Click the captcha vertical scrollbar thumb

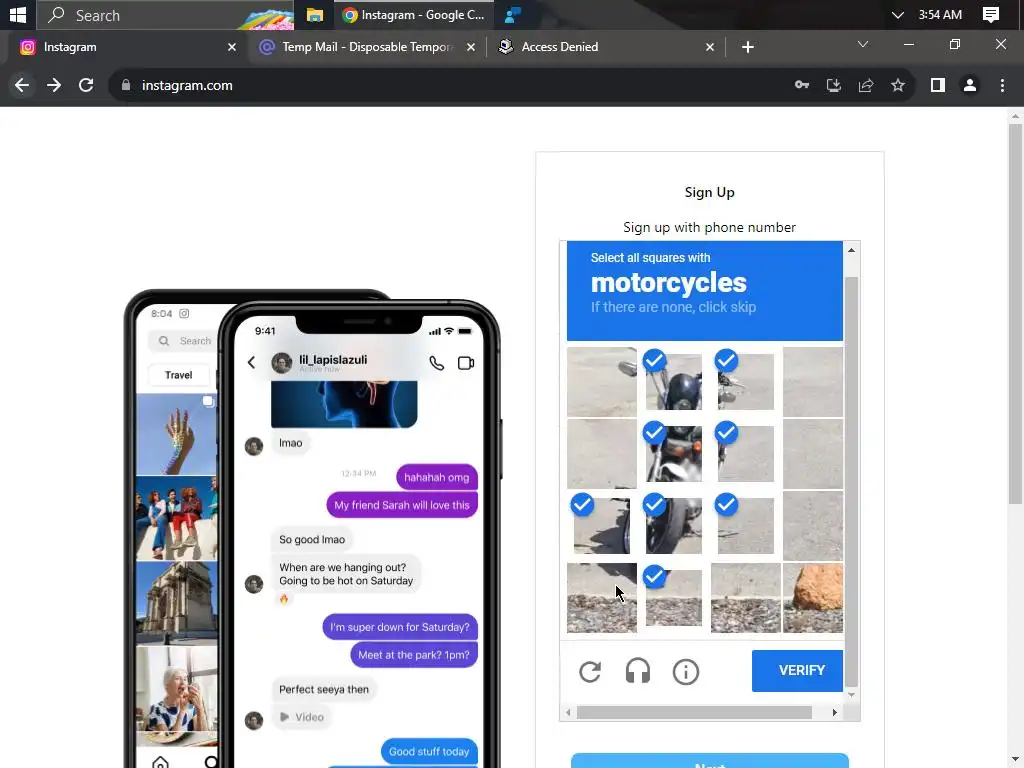851,482
